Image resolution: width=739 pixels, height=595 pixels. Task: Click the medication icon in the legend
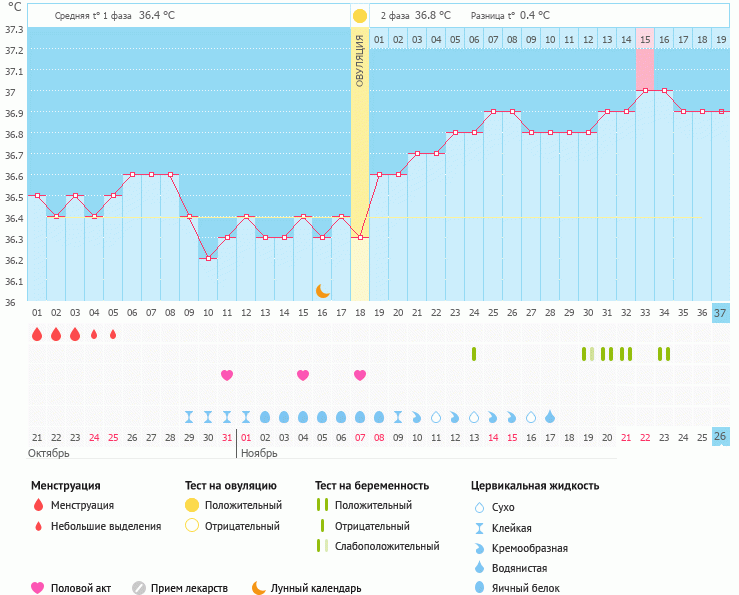click(139, 588)
